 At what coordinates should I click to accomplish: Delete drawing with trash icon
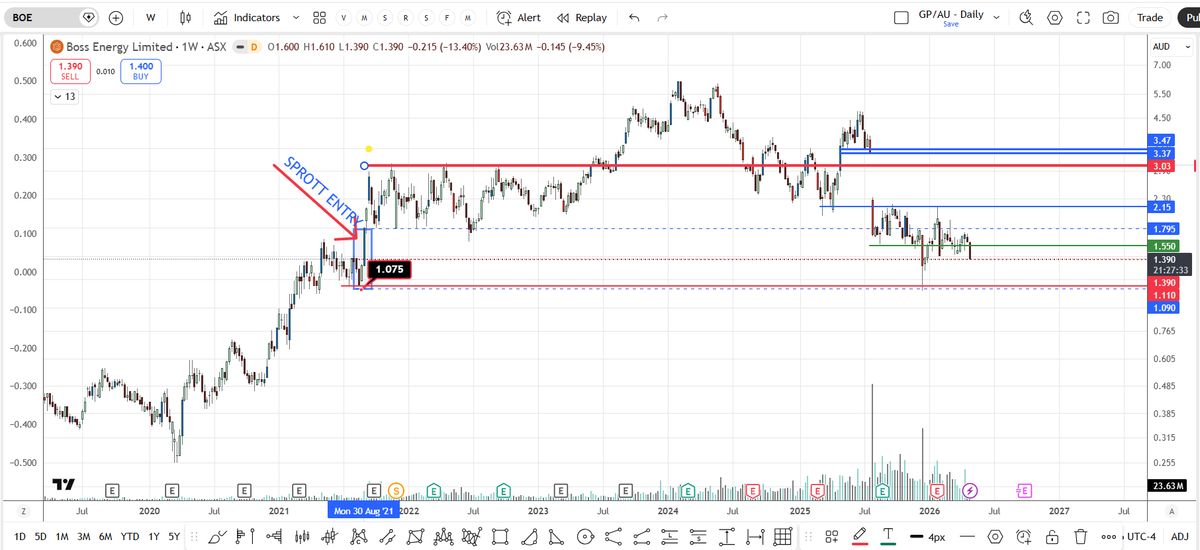click(x=1080, y=537)
